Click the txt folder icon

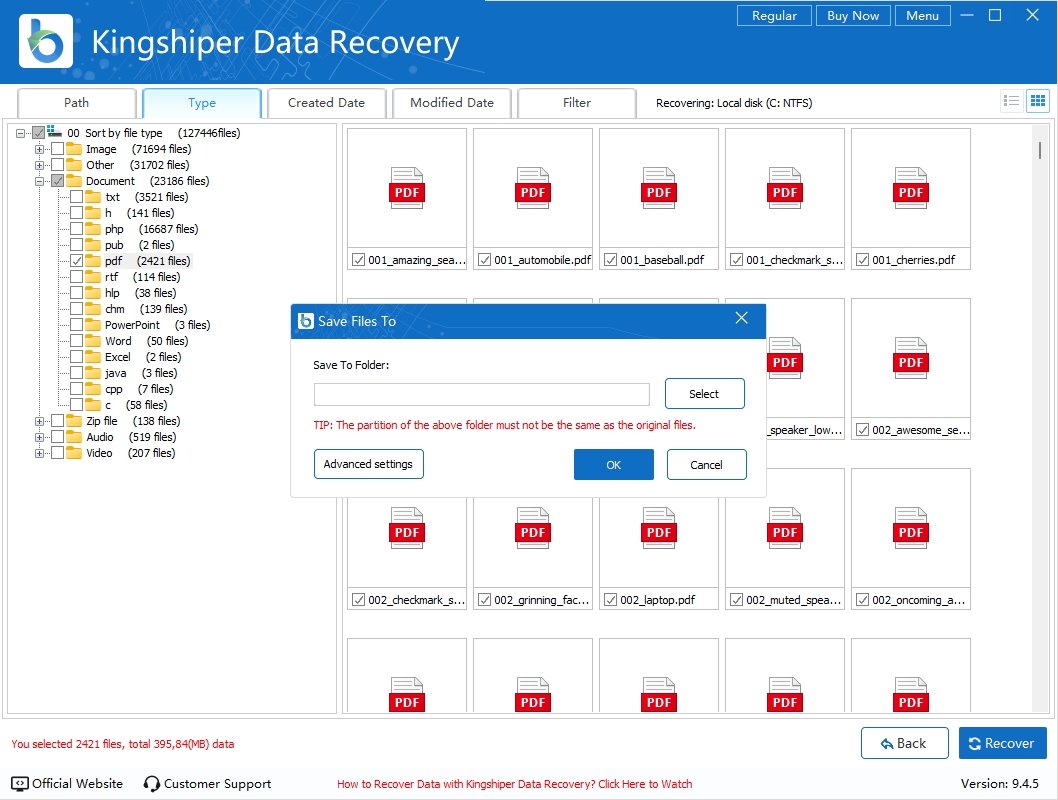(x=93, y=197)
